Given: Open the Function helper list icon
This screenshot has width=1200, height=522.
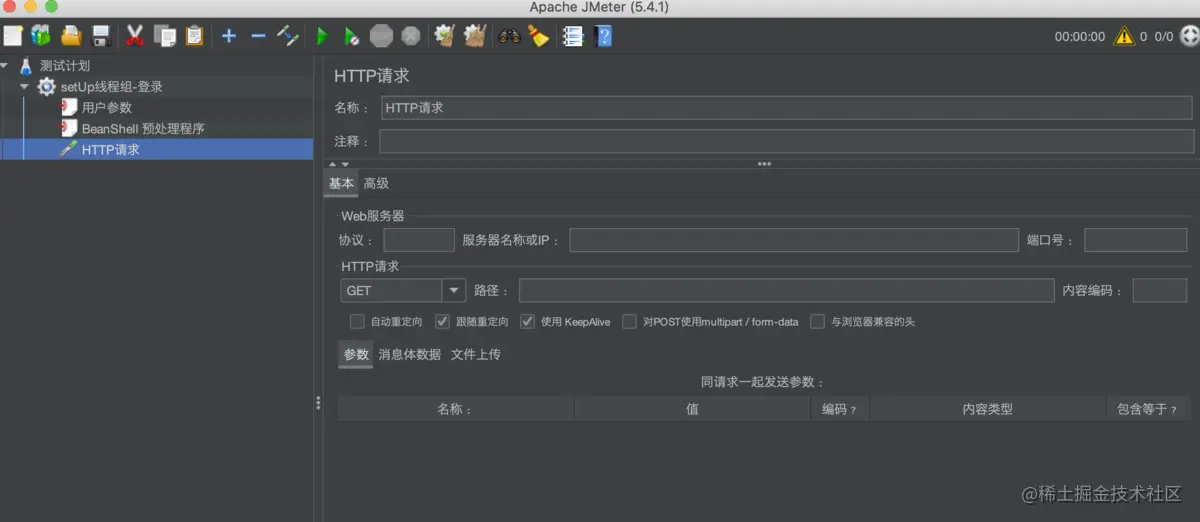Looking at the screenshot, I should 573,36.
